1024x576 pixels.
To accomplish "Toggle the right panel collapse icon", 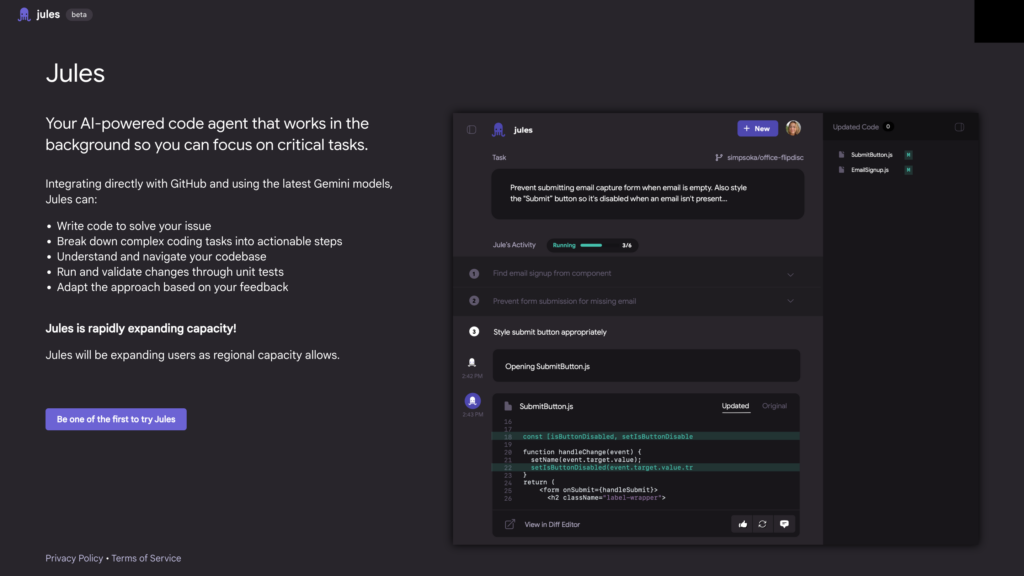I will (x=959, y=127).
